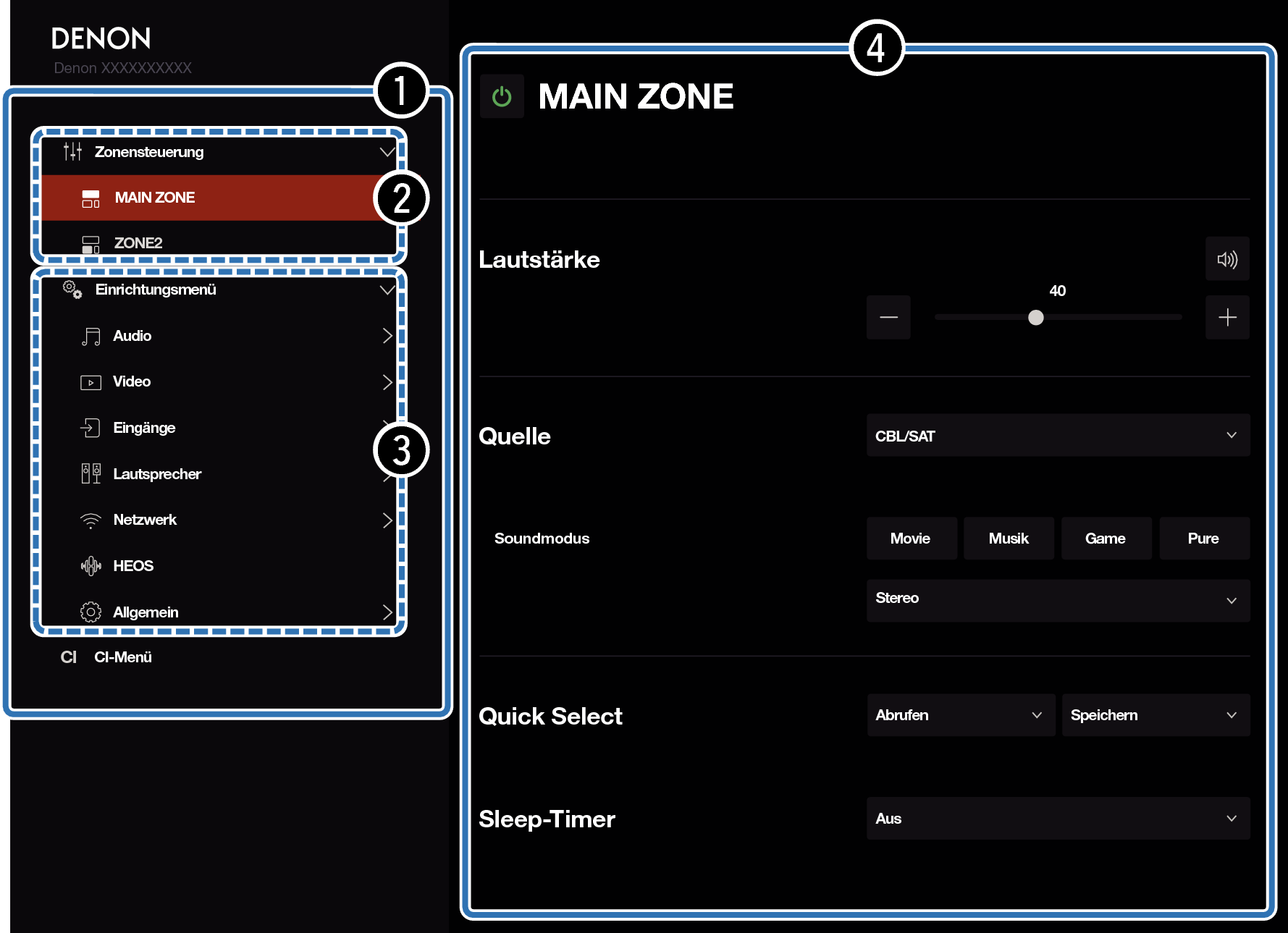Open the Stereo sound mode dropdown

pyautogui.click(x=1058, y=600)
